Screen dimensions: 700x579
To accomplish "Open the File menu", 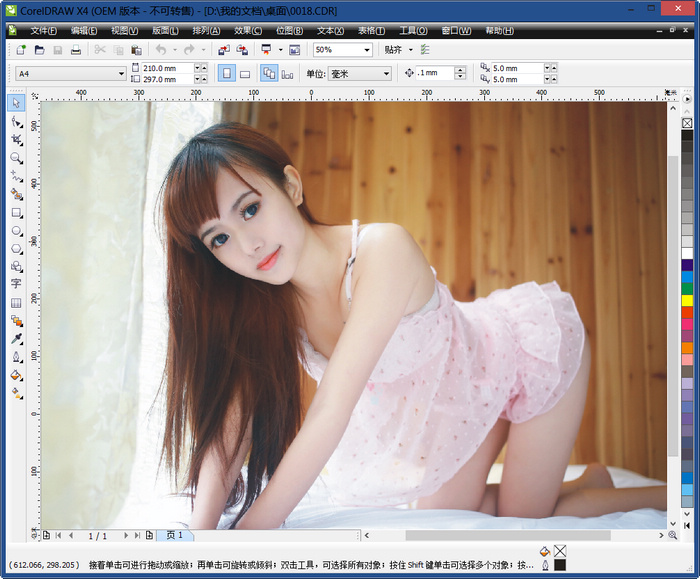I will click(43, 30).
